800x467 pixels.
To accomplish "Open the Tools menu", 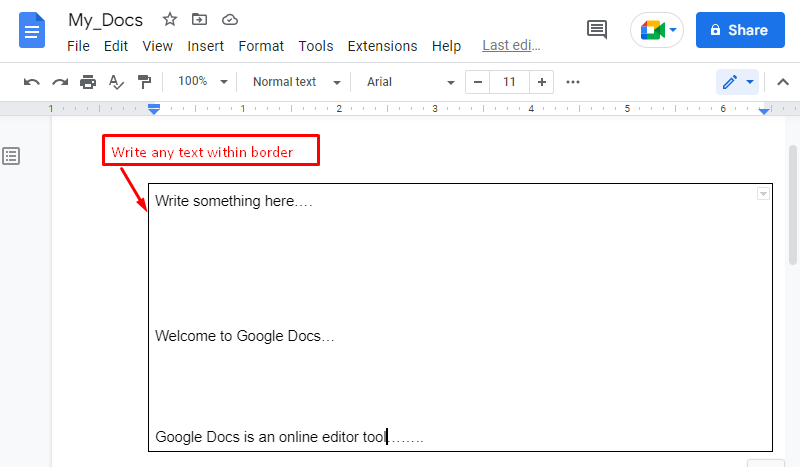I will [x=316, y=46].
